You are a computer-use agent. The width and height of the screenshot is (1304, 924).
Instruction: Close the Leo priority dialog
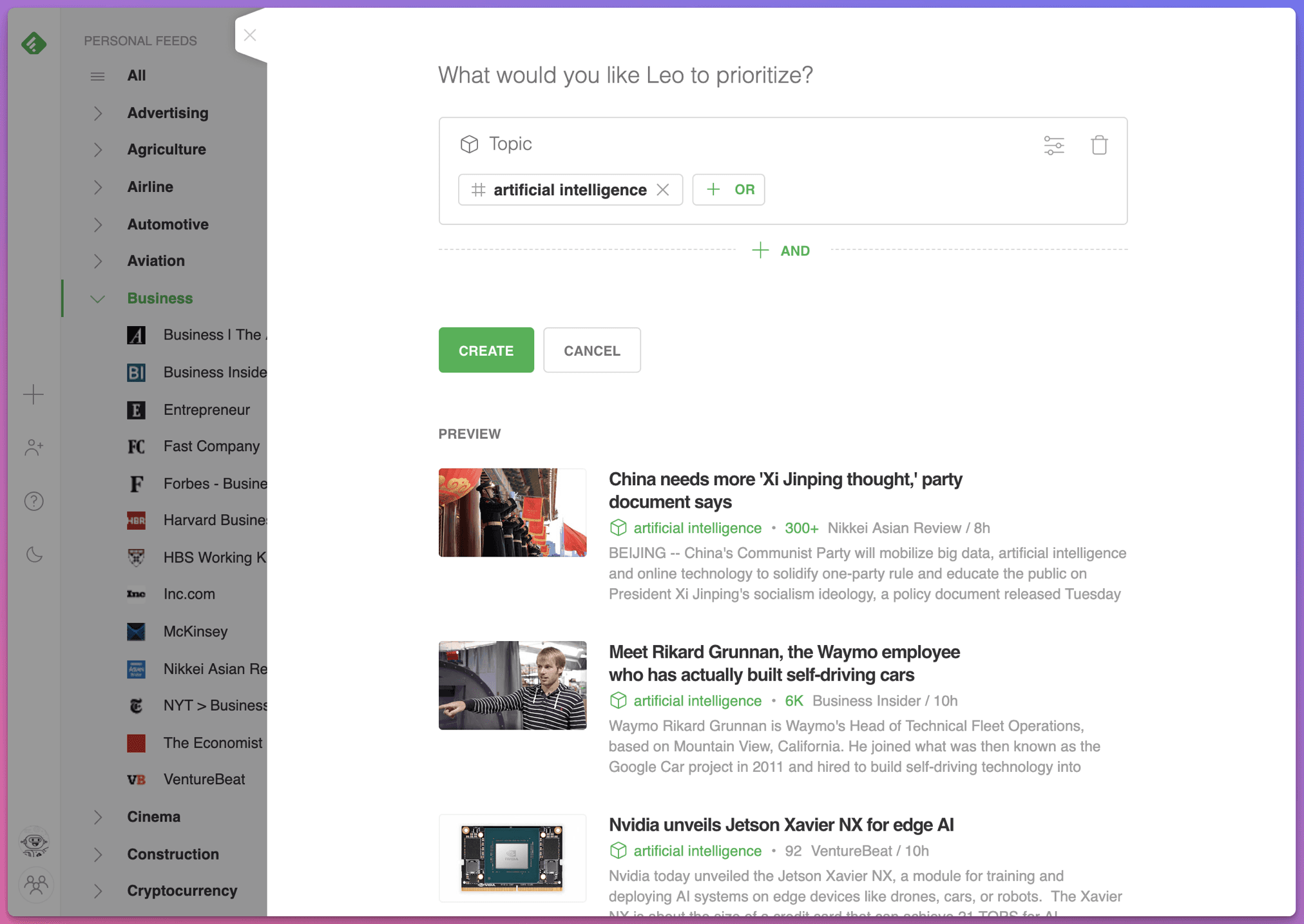(x=250, y=35)
